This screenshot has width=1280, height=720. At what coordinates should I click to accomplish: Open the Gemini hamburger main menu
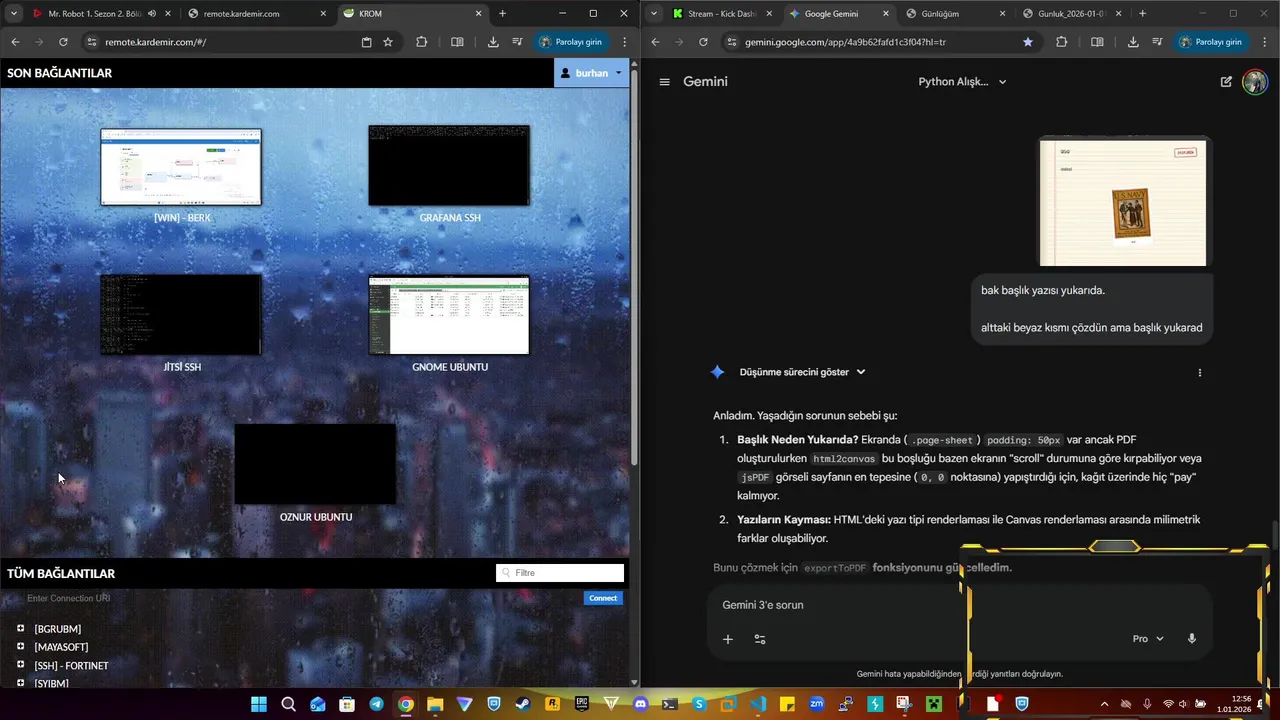click(664, 82)
